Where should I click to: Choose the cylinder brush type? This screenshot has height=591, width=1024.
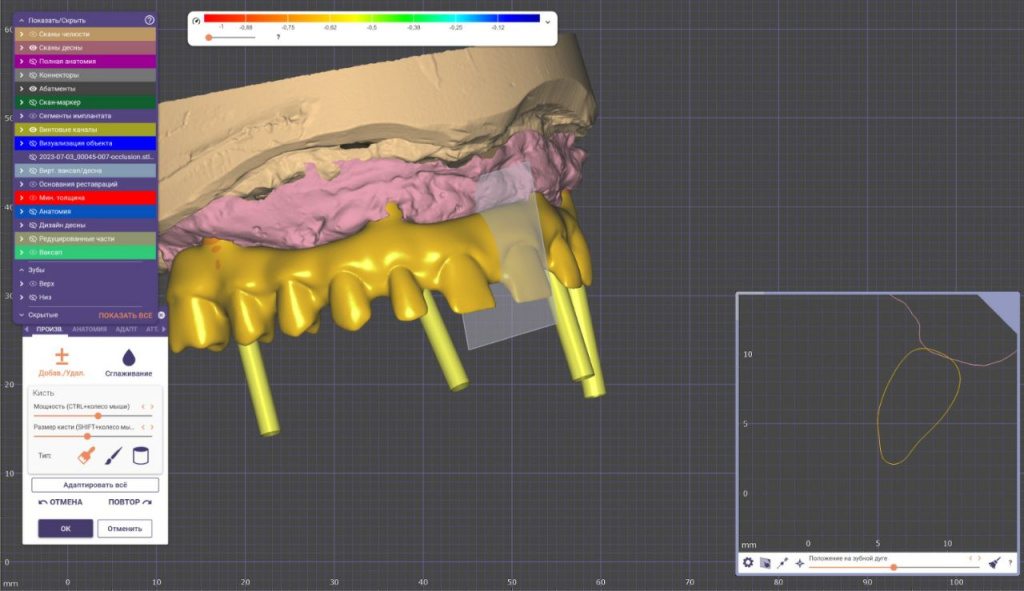tap(141, 456)
